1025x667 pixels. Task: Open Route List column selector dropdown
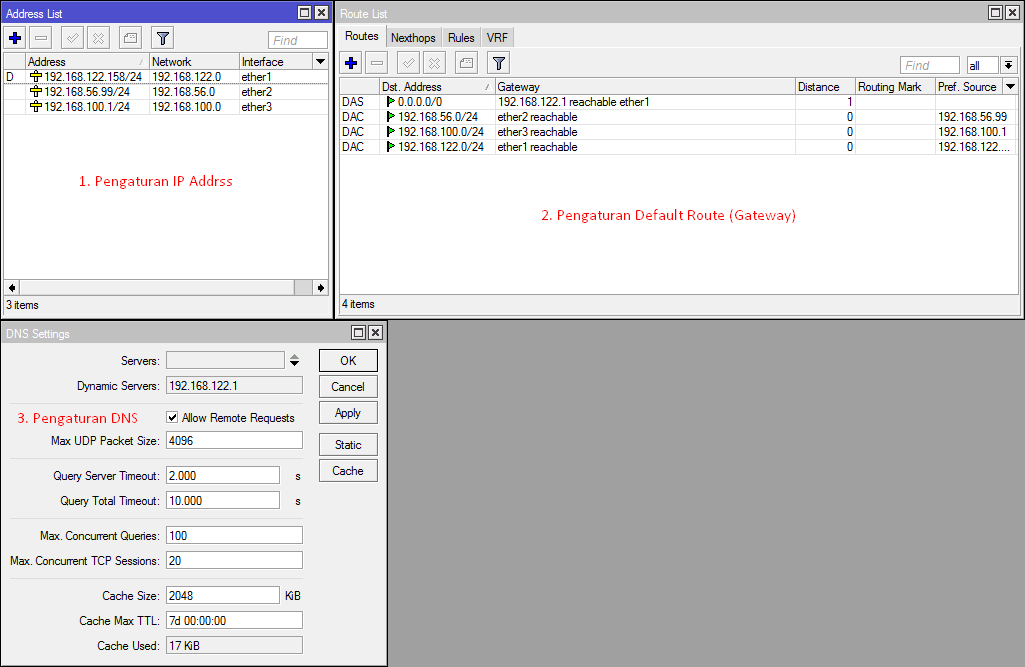(x=1011, y=86)
